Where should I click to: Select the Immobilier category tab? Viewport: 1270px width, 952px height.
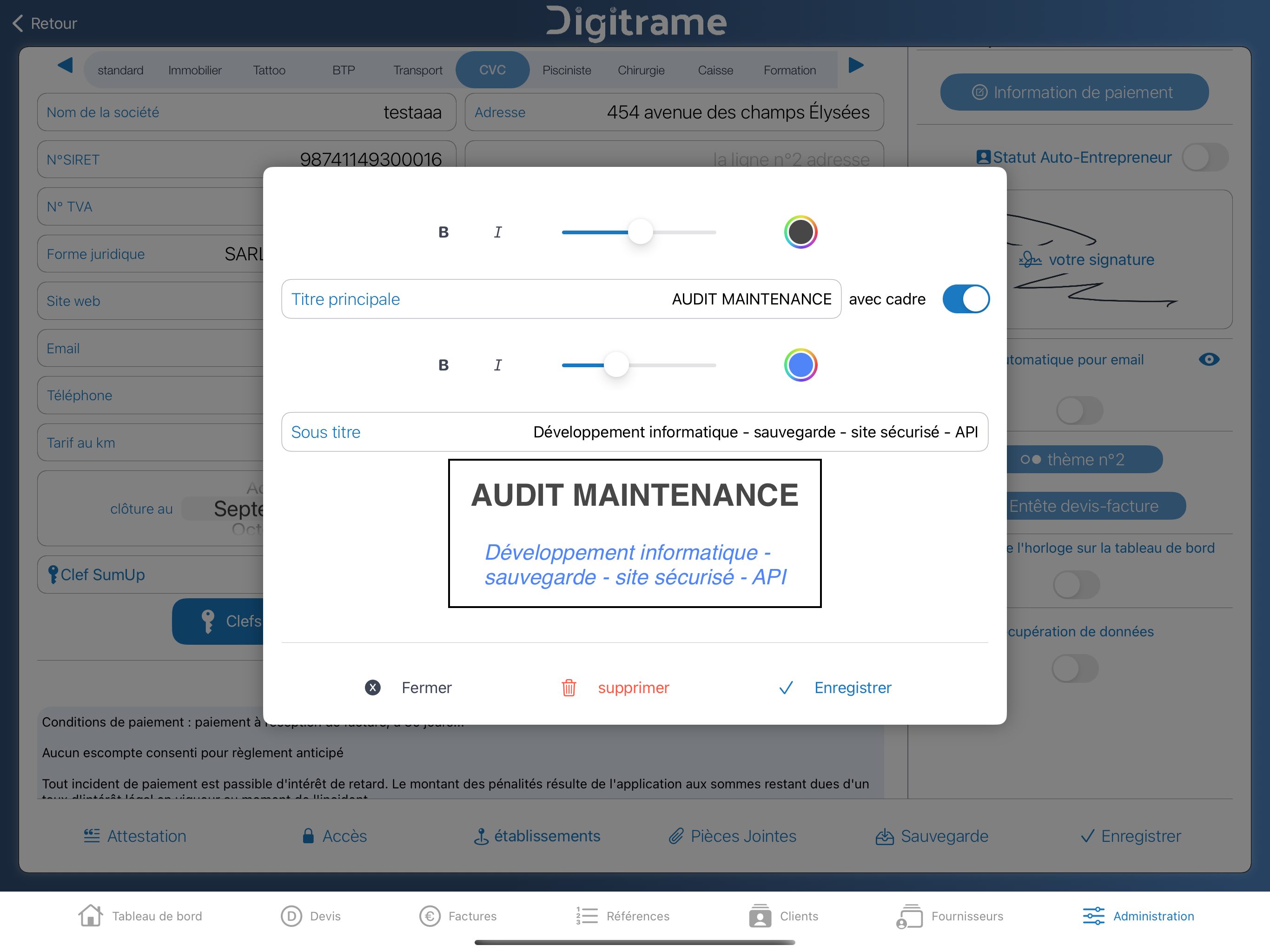[x=195, y=70]
